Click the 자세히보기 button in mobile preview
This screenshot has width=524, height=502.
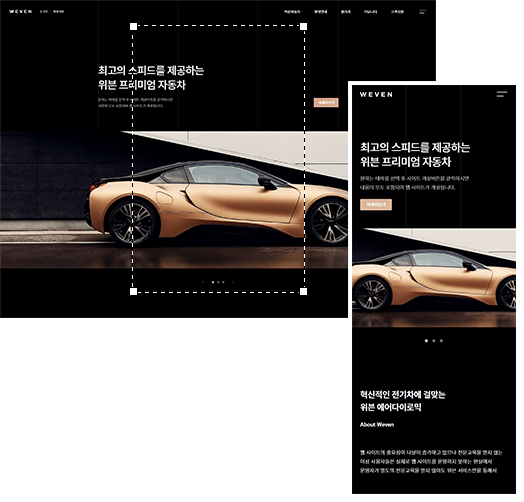coord(376,205)
